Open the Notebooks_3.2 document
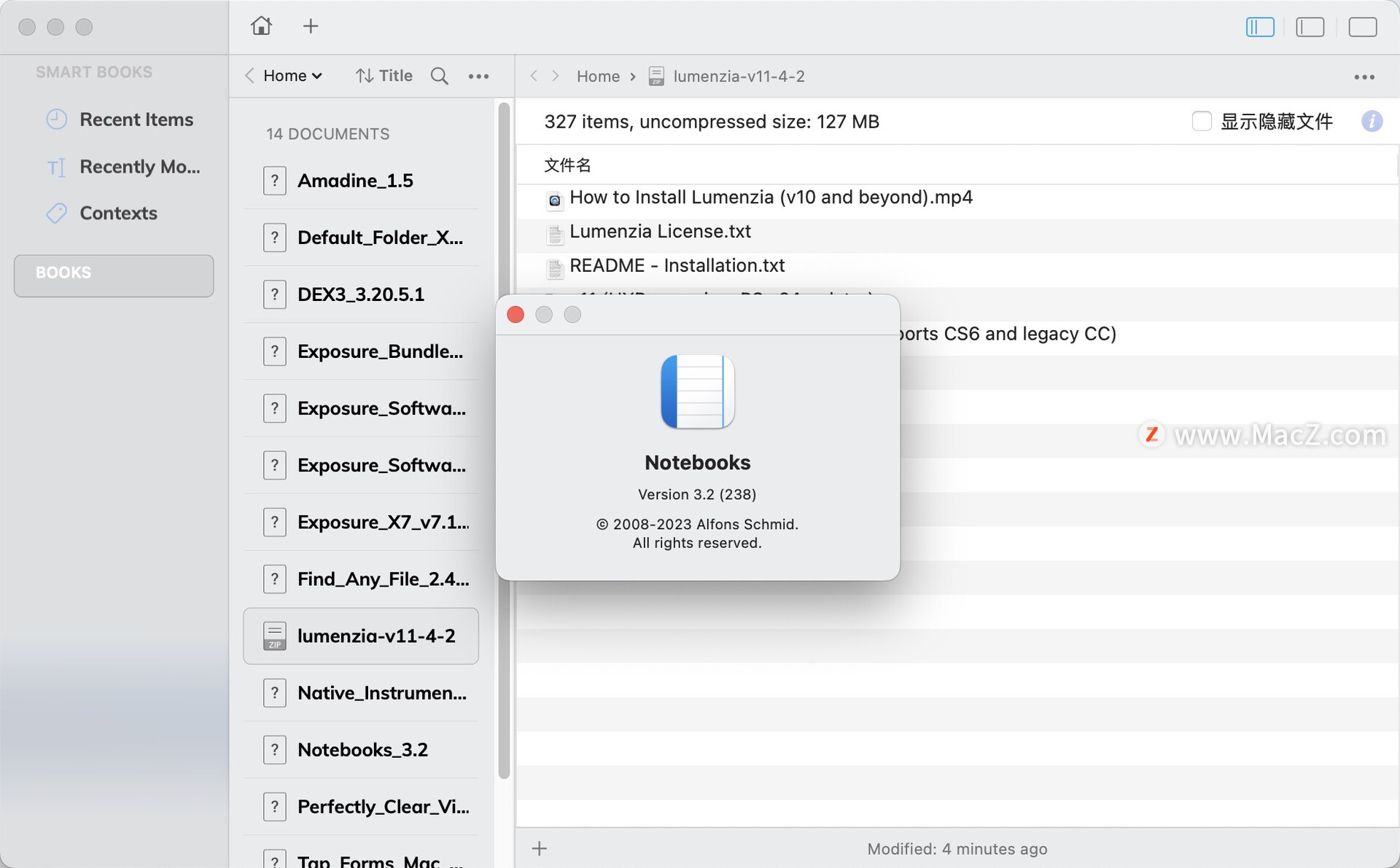1400x868 pixels. point(362,749)
